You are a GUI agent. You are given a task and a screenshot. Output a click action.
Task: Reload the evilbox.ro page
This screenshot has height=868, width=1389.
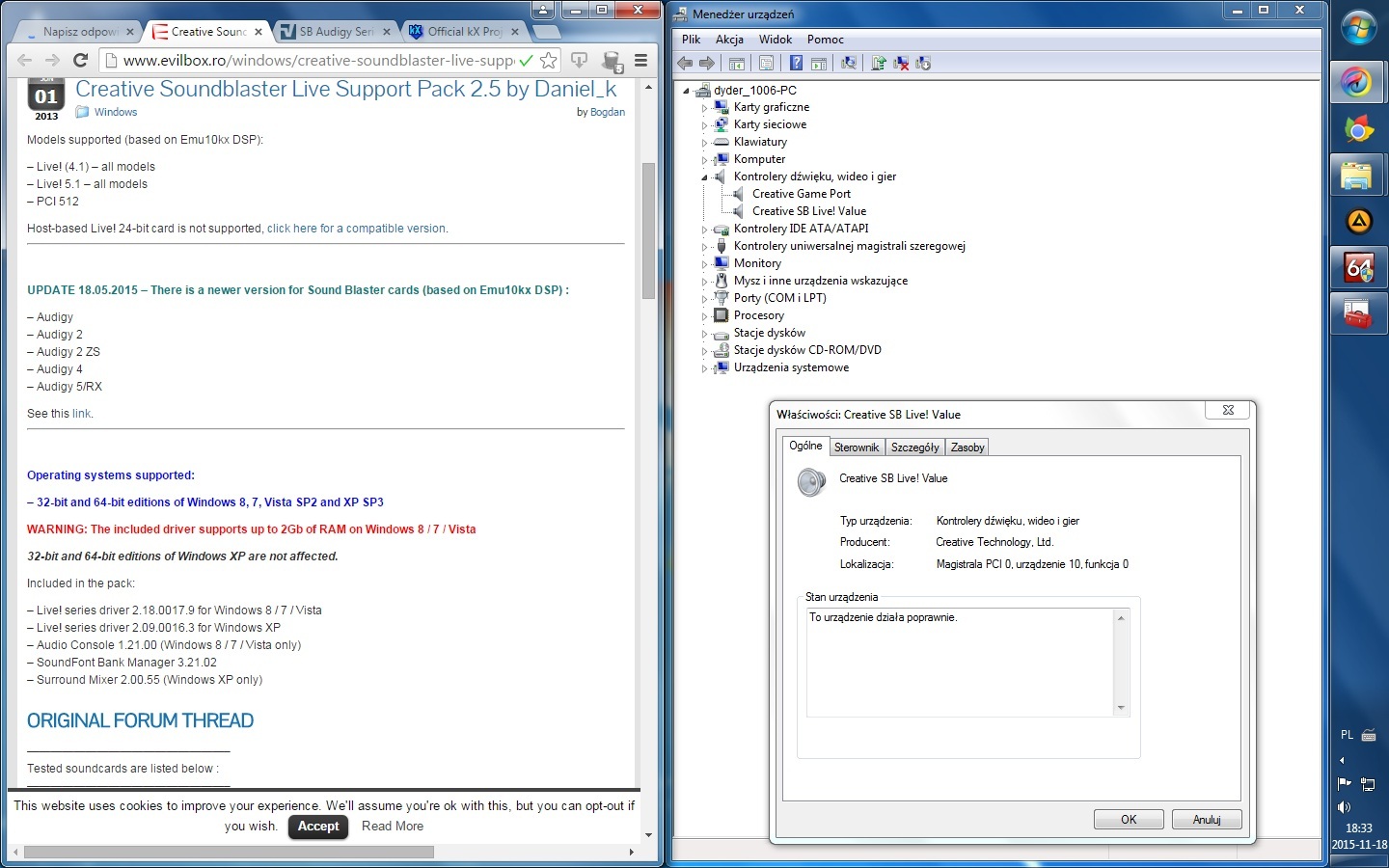coord(81,60)
